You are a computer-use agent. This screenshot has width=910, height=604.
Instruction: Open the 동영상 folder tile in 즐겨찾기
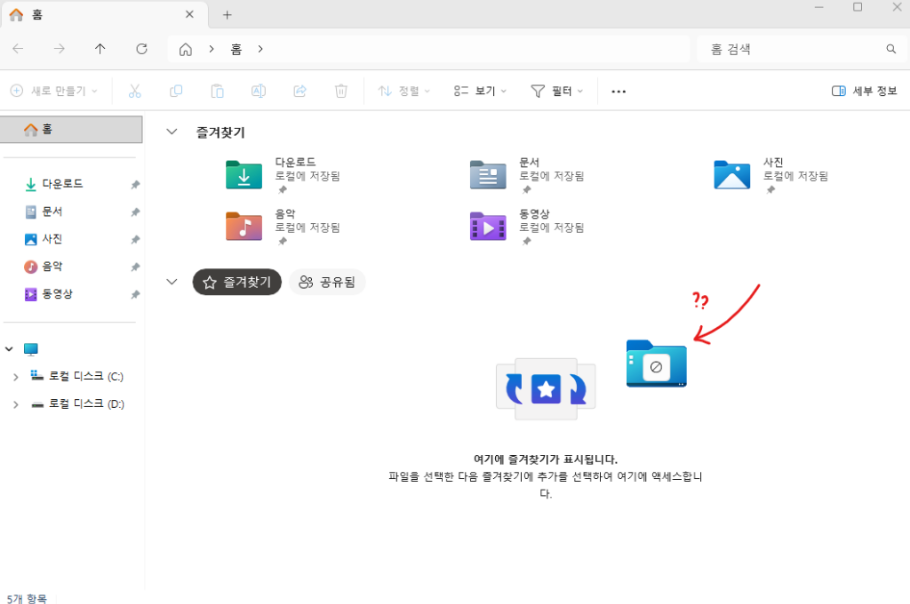(528, 226)
